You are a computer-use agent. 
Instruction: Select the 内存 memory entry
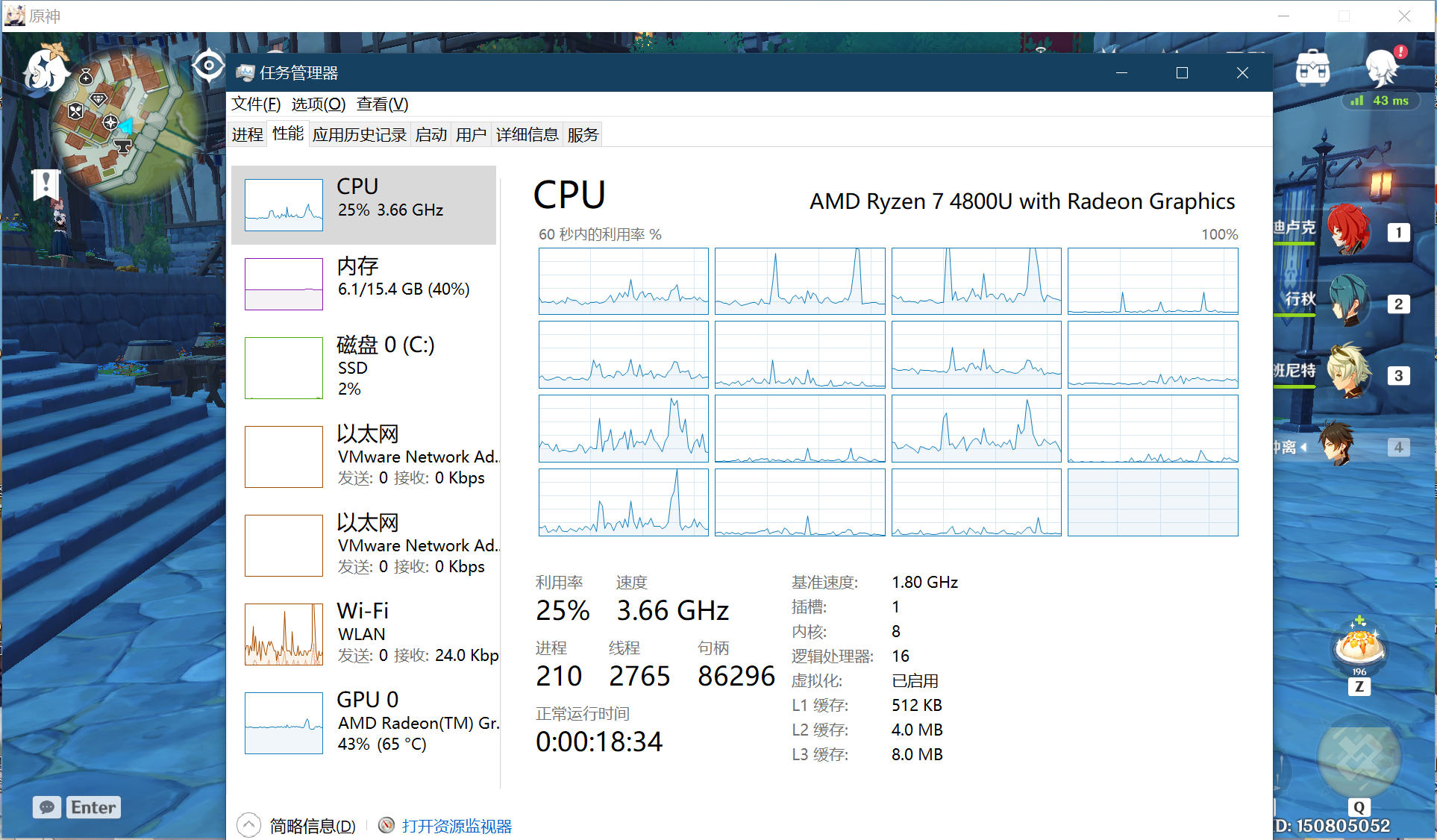(364, 283)
